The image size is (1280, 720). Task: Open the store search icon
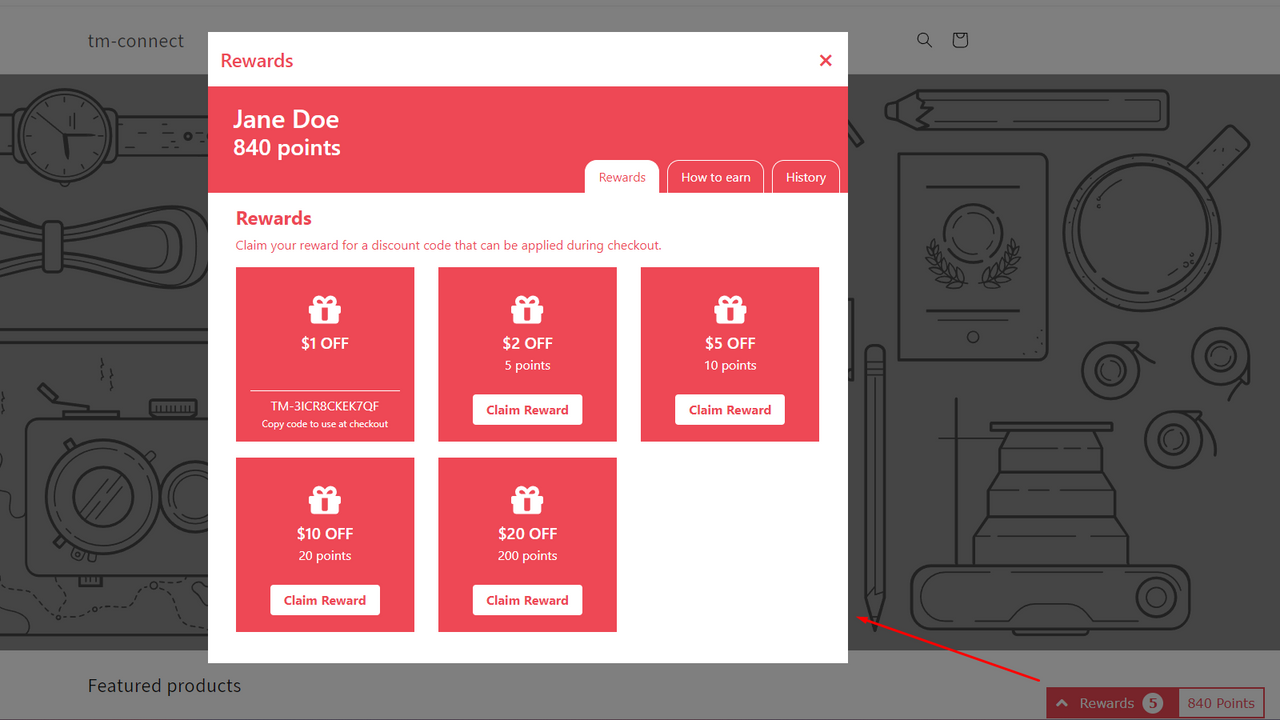pos(924,40)
